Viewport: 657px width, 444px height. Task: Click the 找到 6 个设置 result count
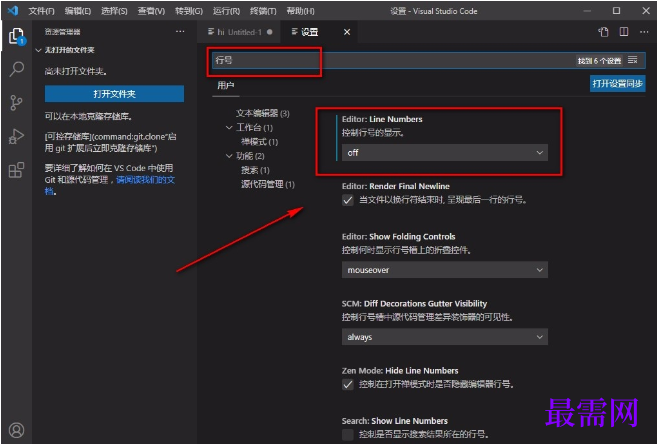click(599, 61)
